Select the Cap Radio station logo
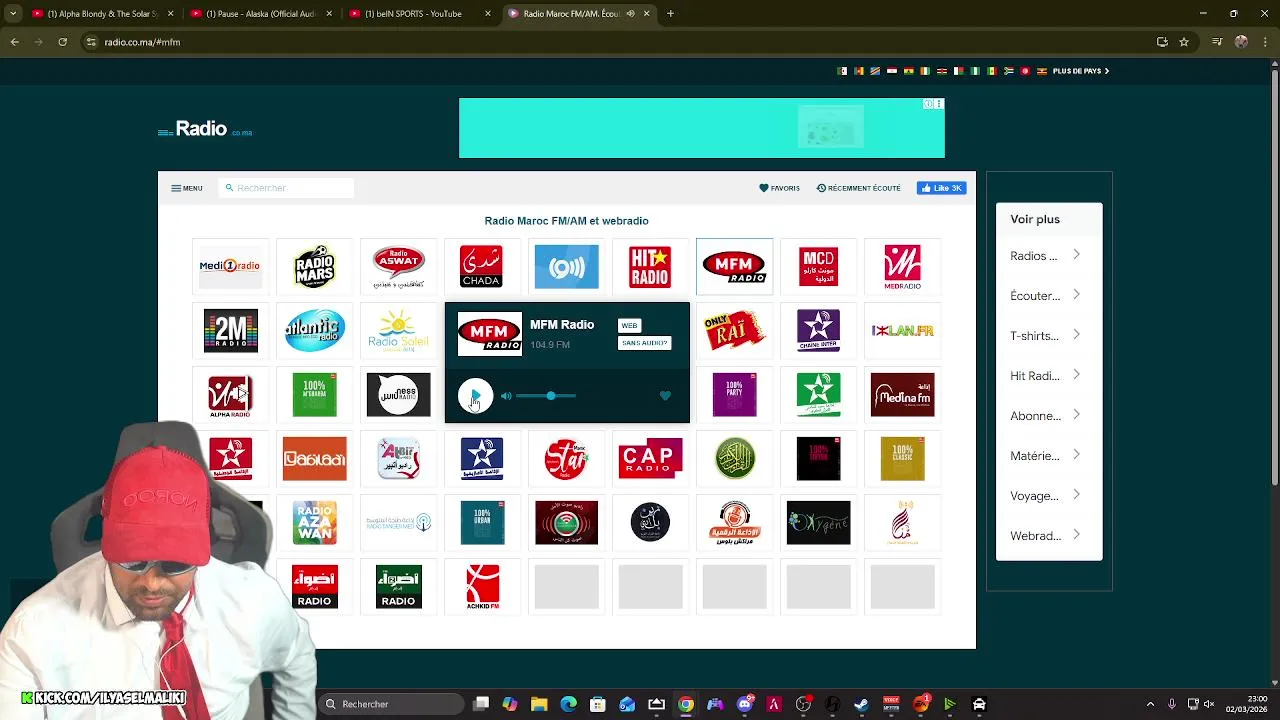This screenshot has height=720, width=1280. [x=650, y=459]
